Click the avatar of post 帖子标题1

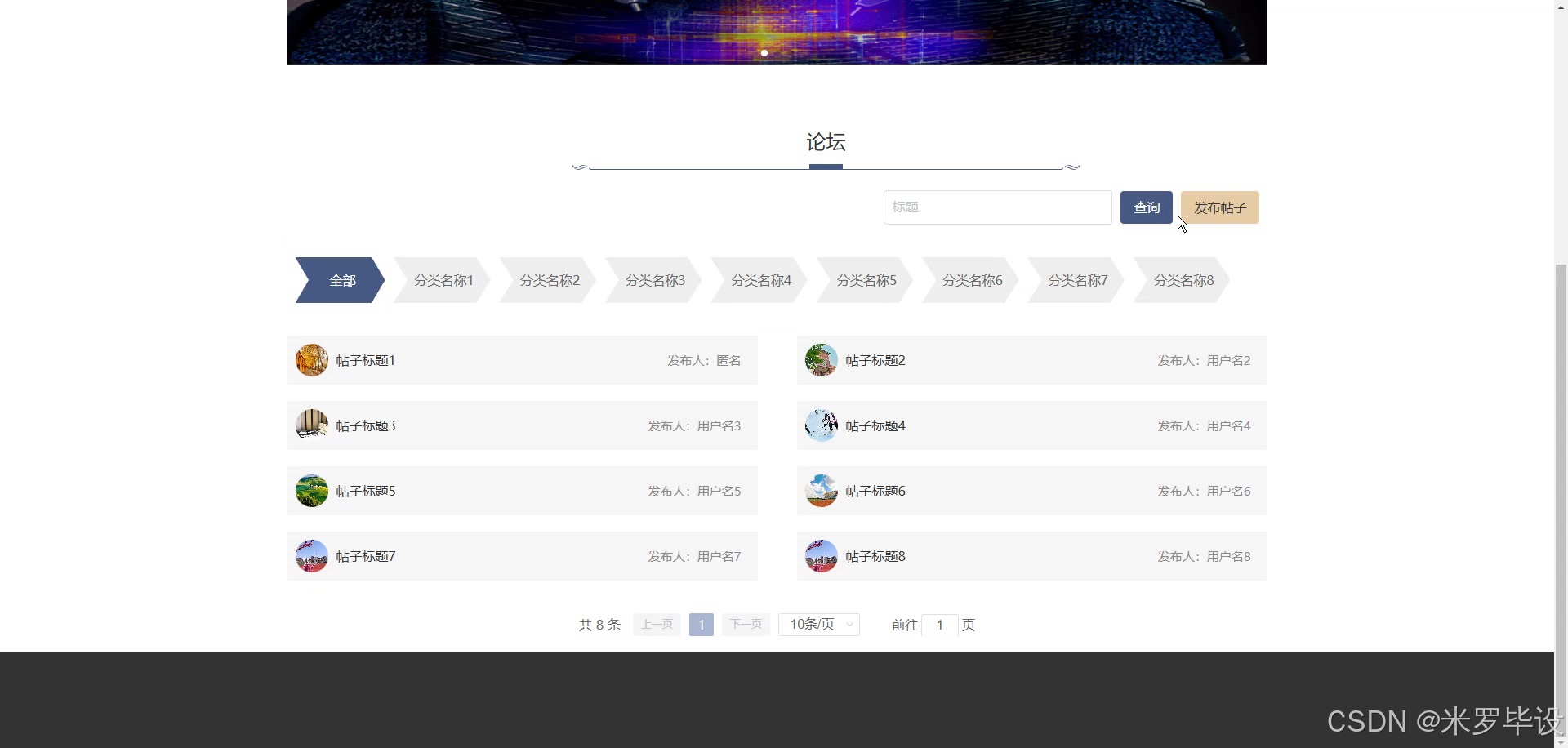coord(311,360)
